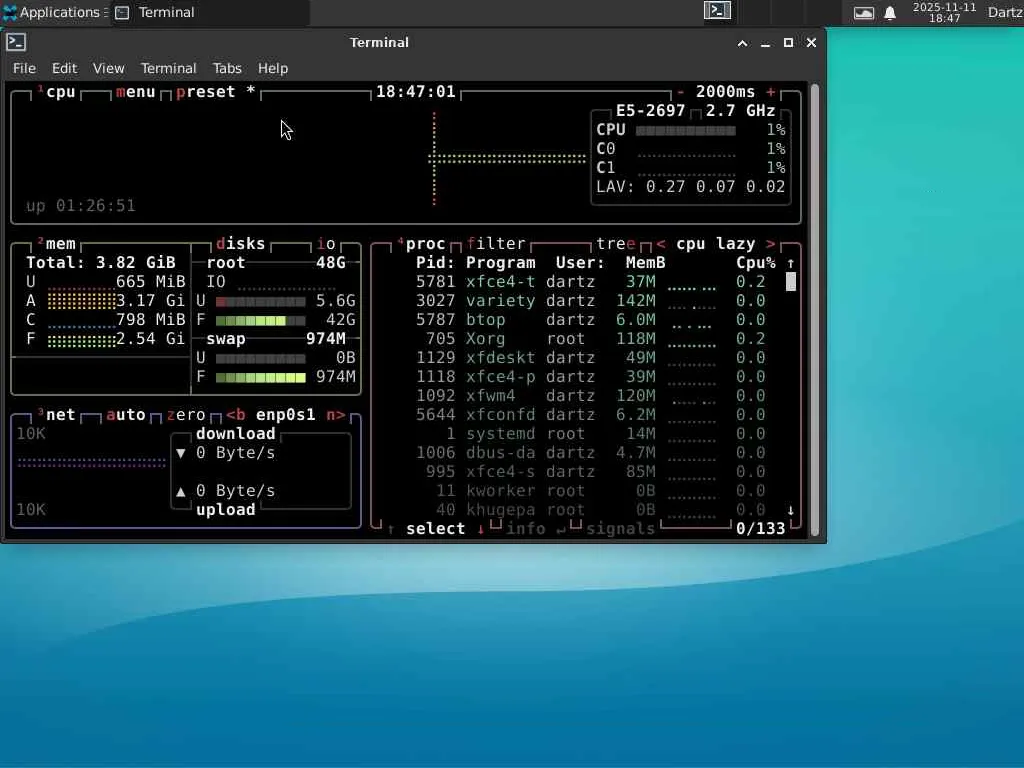The image size is (1024, 768).
Task: Select next network interface with n>
Action: tap(336, 415)
